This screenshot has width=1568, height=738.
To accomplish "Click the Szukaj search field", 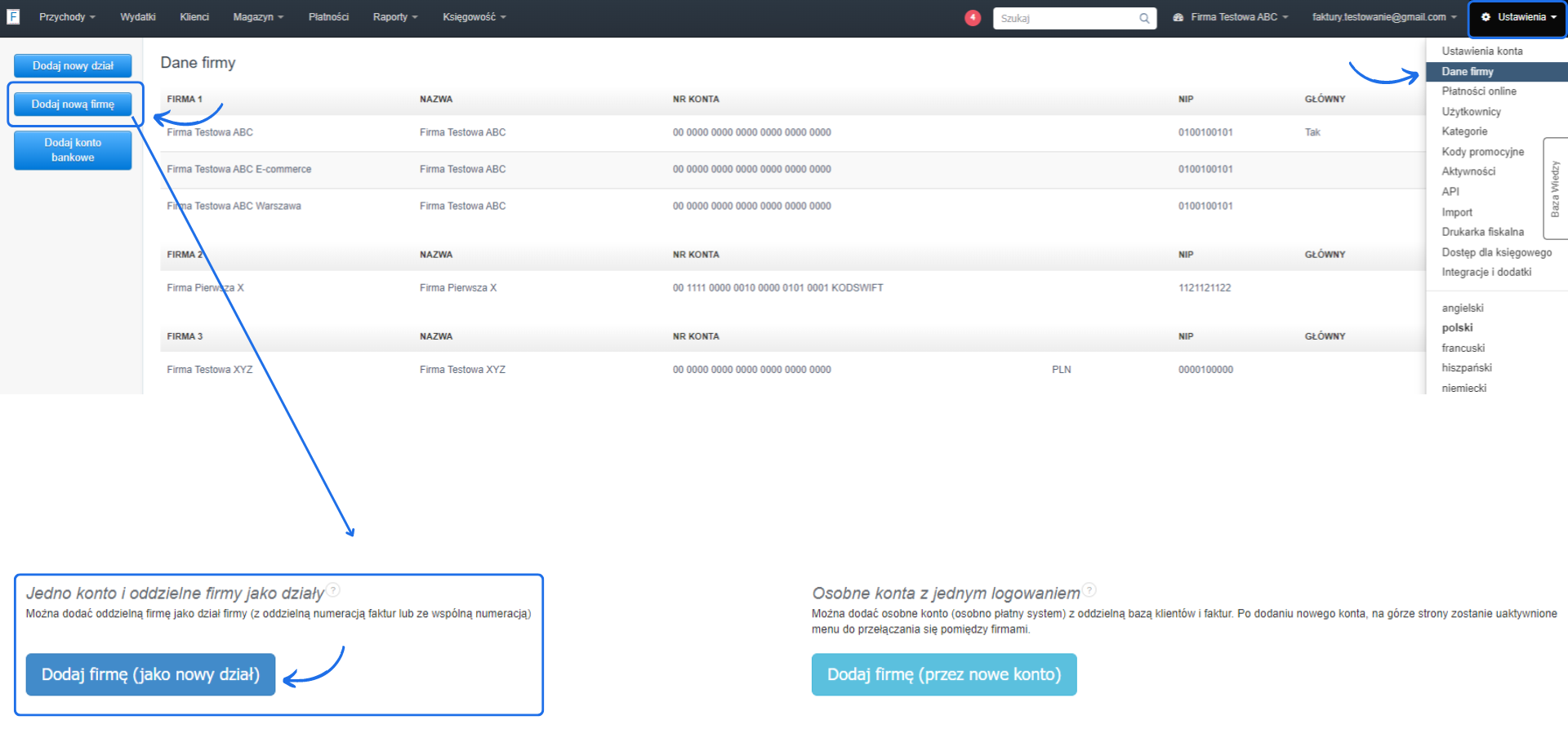I will click(1065, 18).
